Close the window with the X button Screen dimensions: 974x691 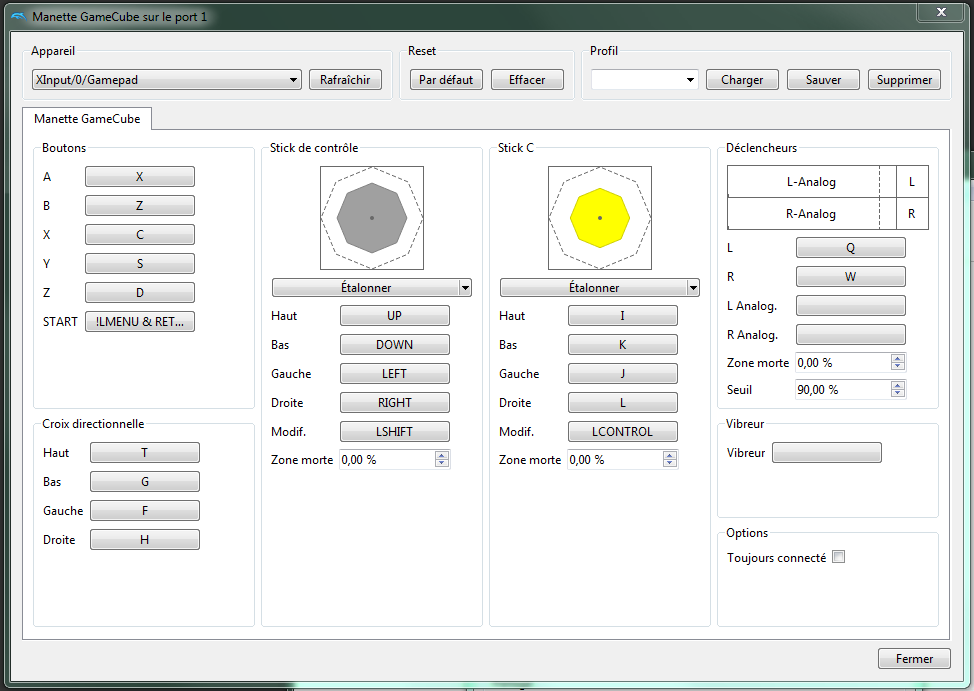941,12
